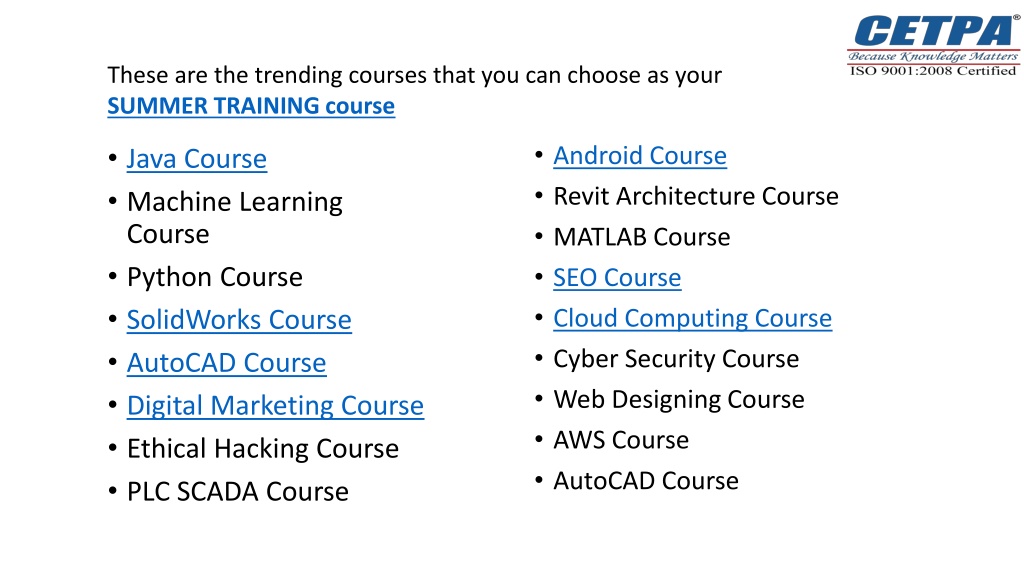Screen dimensions: 1024x576
Task: Click the SEO Course hyperlink
Action: pos(617,278)
